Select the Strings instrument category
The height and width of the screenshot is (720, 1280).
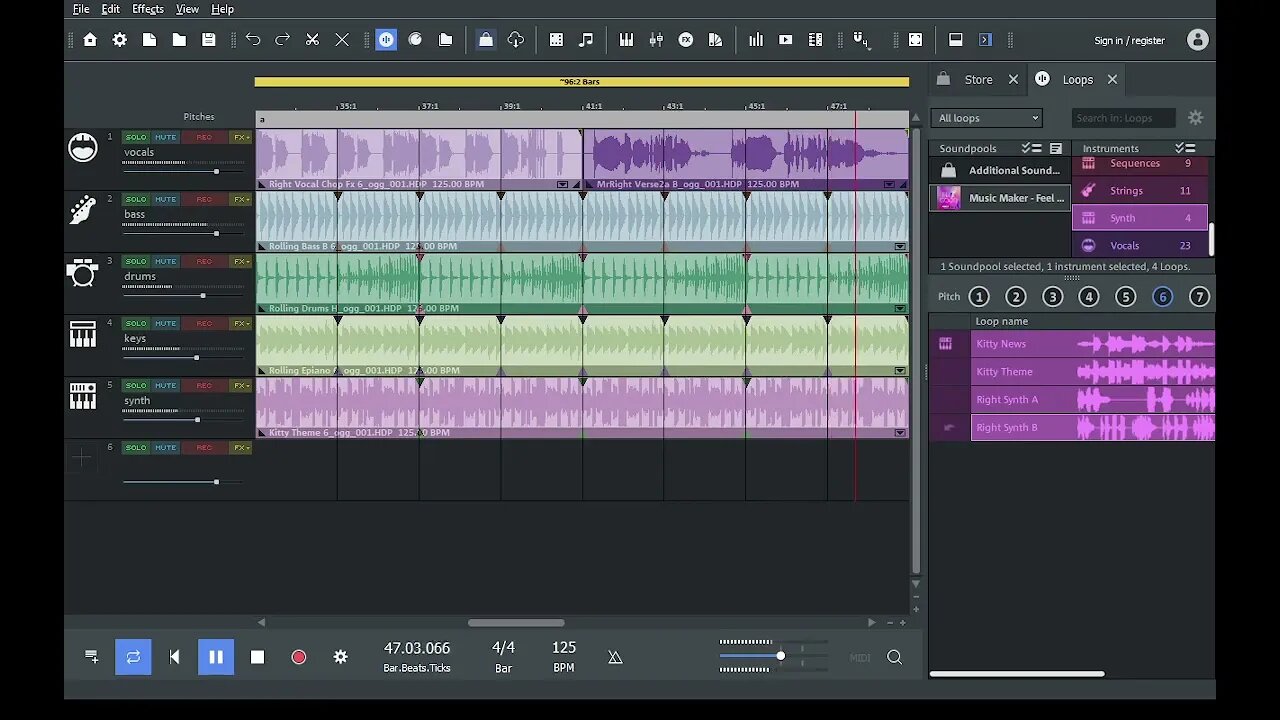click(1140, 190)
